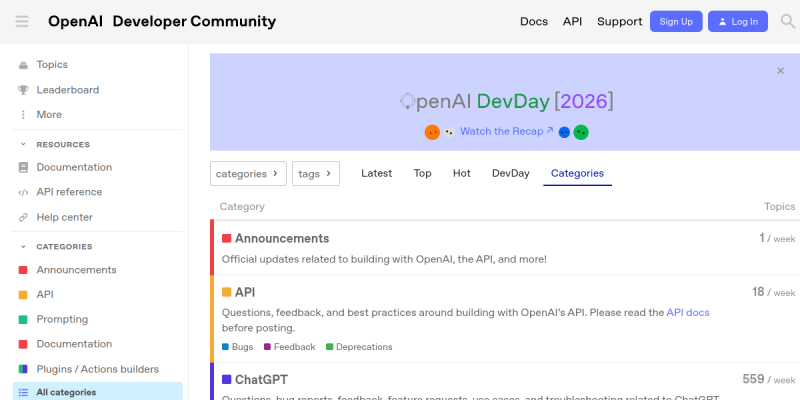Click the "559 / week" topic count
Viewport: 800px width, 400px height.
tap(769, 380)
